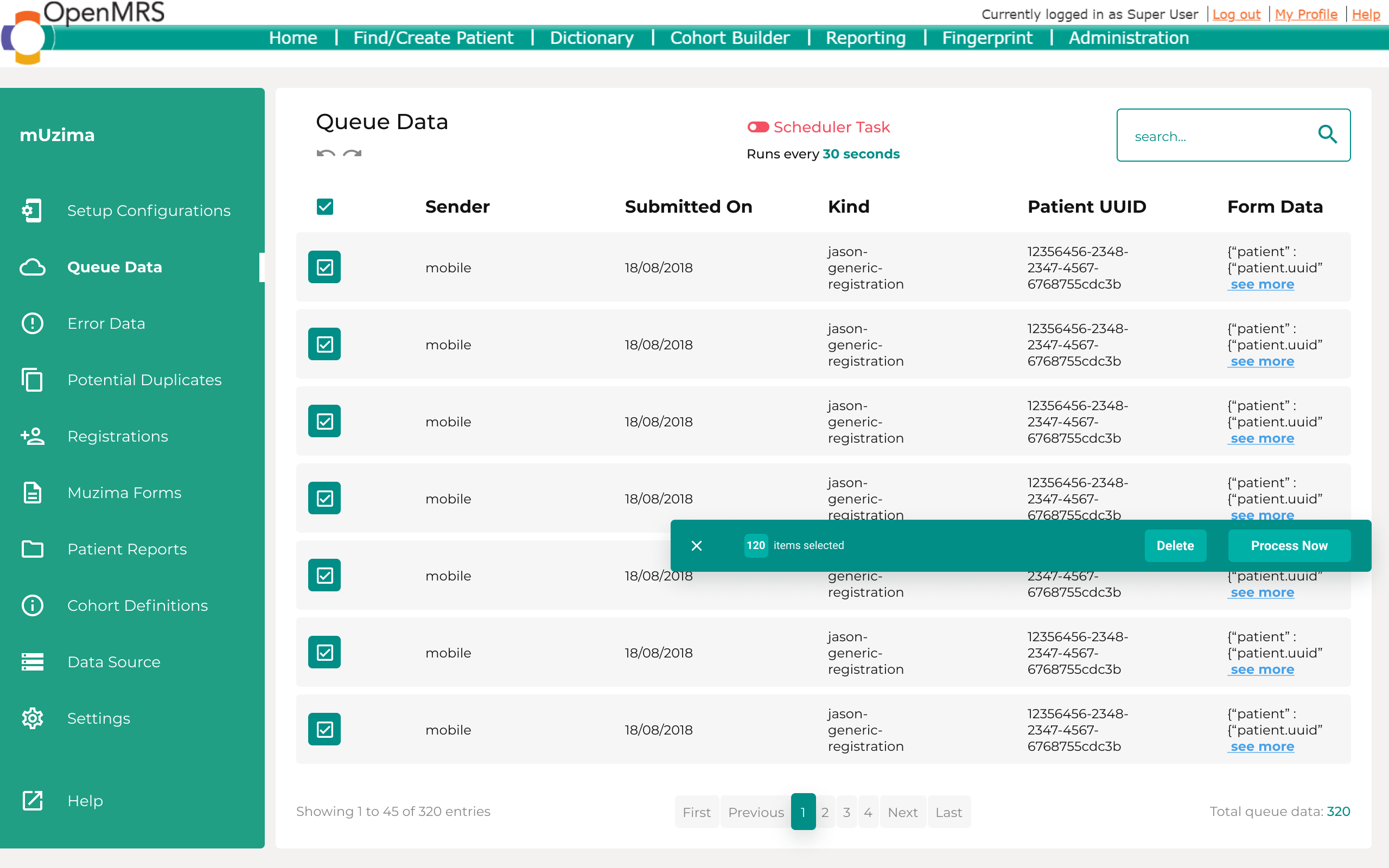Open Setup Configurations text label

click(149, 210)
